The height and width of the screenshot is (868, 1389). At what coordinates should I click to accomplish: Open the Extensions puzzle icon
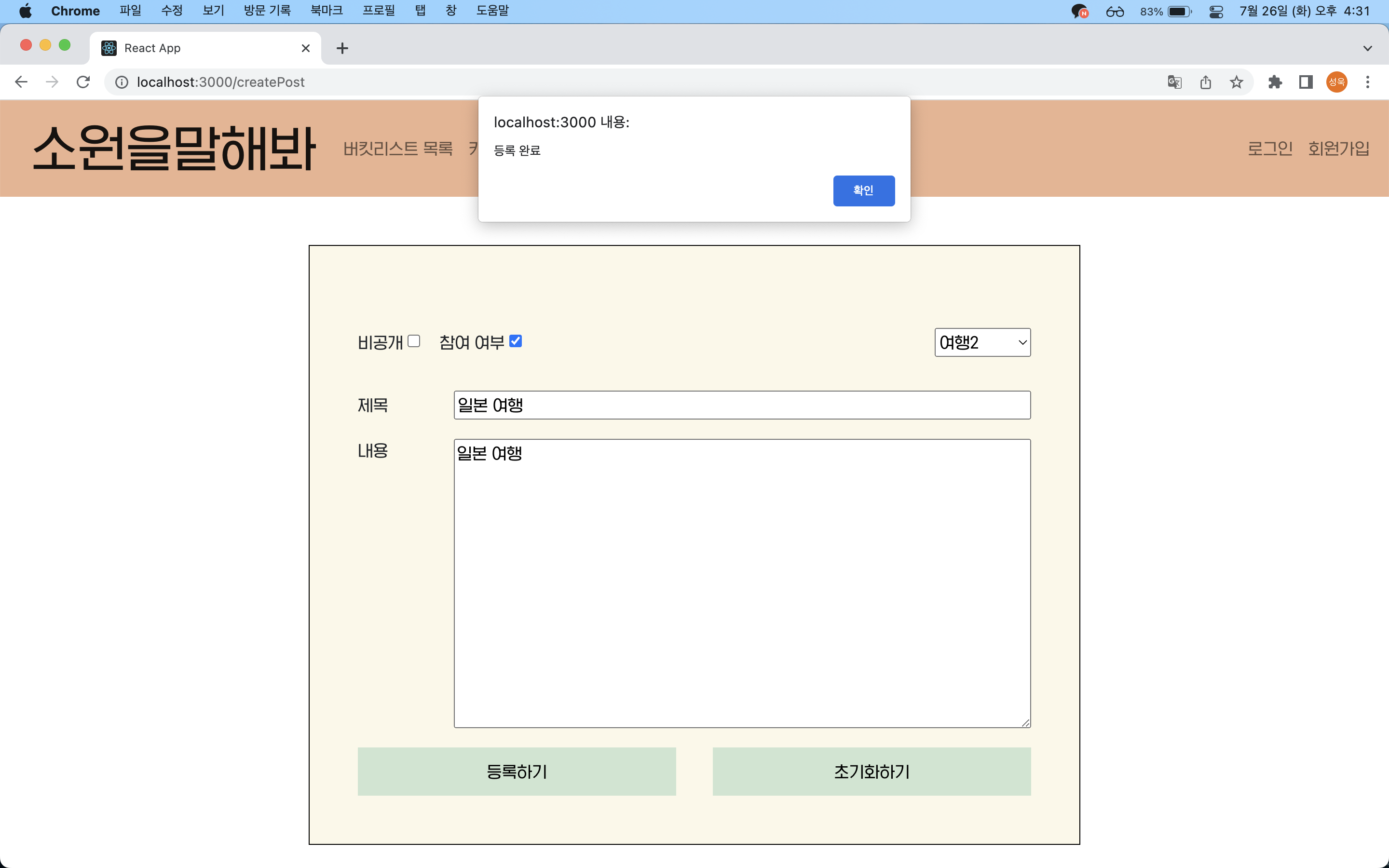pos(1275,82)
